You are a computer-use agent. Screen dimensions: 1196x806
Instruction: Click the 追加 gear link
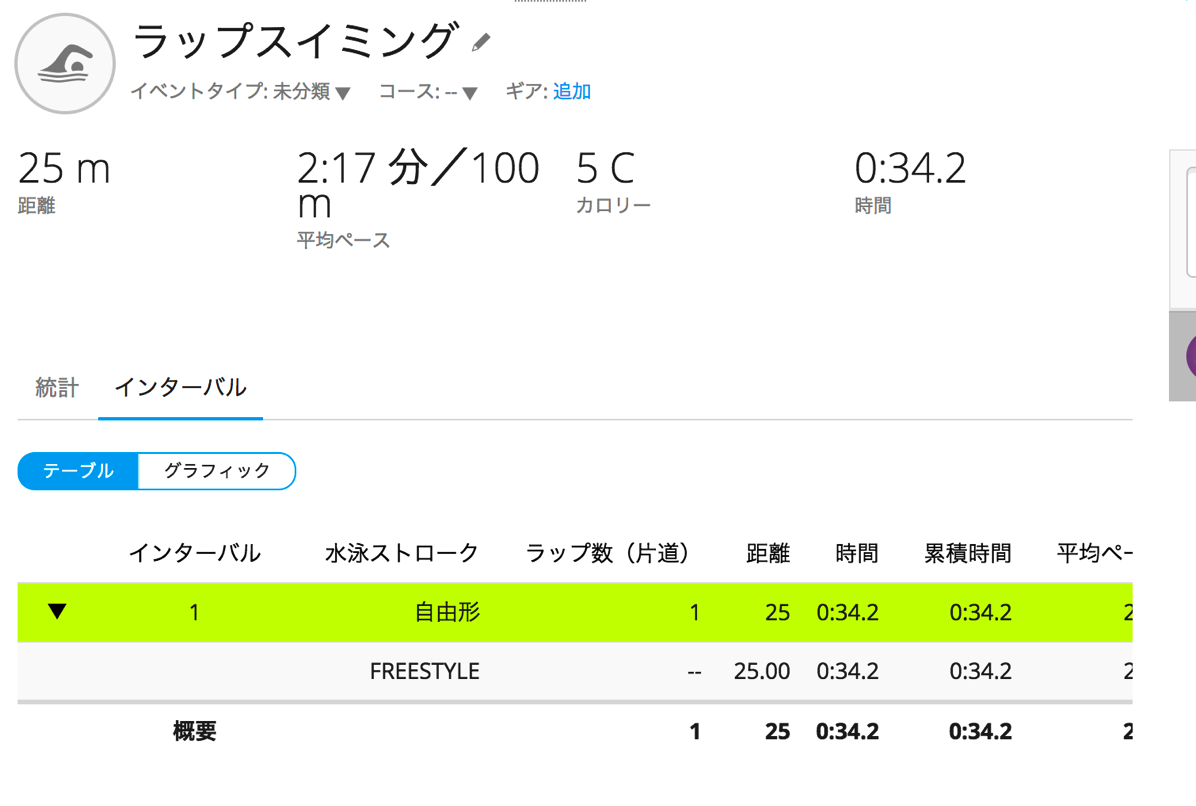571,92
